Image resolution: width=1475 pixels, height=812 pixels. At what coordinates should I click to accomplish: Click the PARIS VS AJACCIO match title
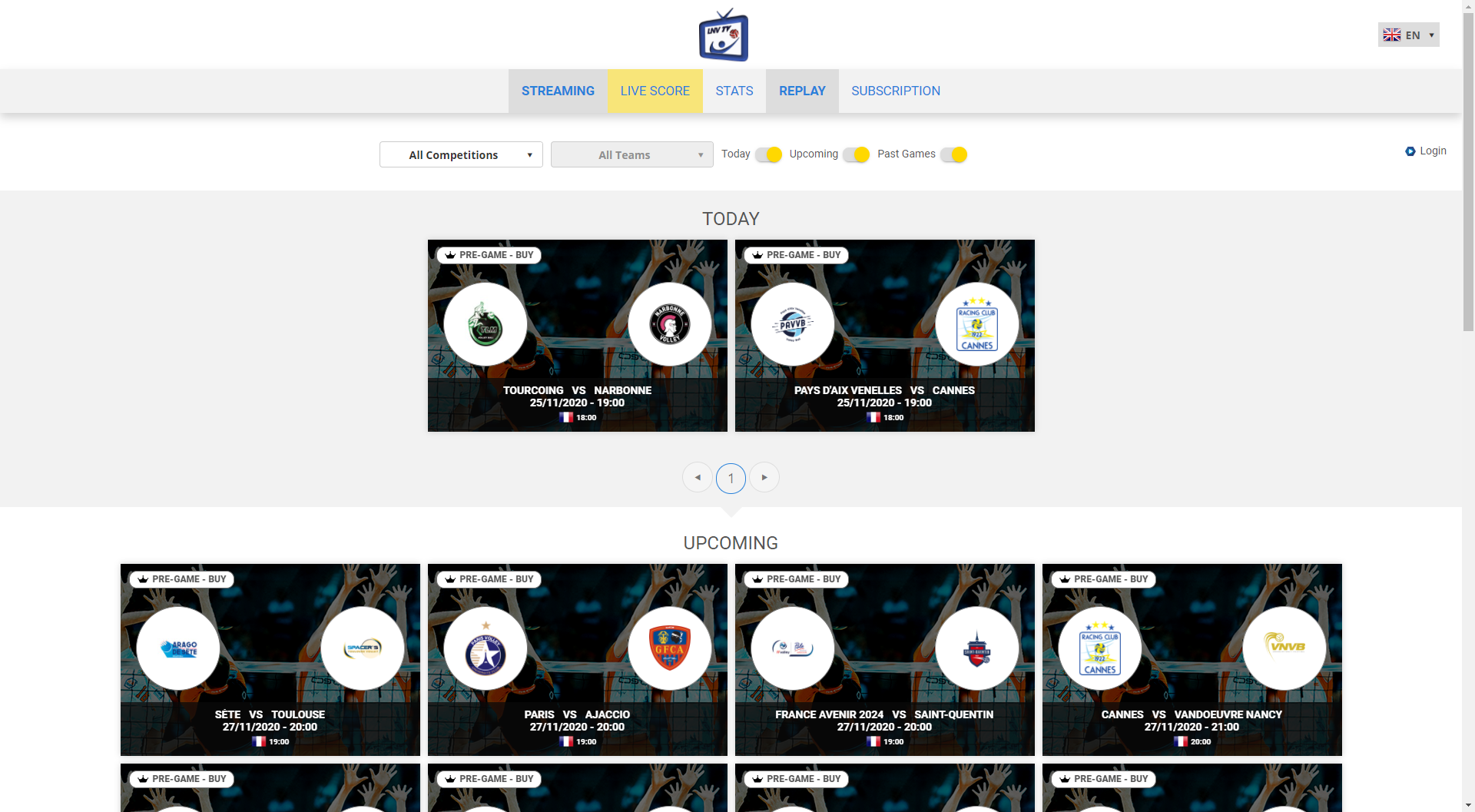[577, 714]
